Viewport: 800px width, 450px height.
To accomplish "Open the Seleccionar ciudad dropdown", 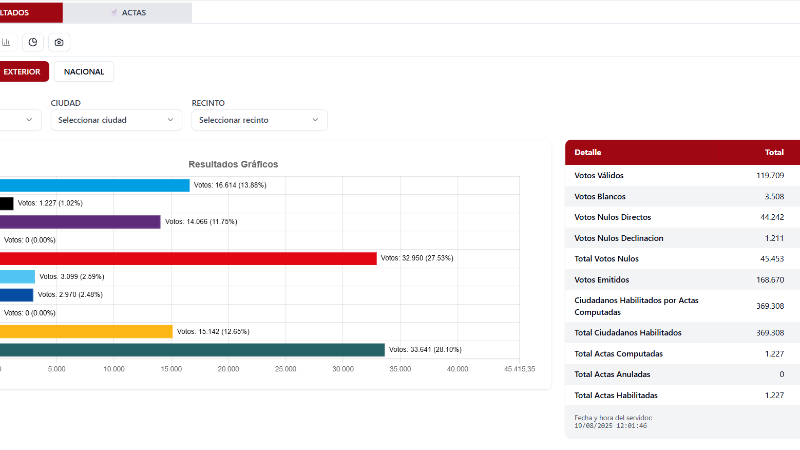I will coord(116,120).
